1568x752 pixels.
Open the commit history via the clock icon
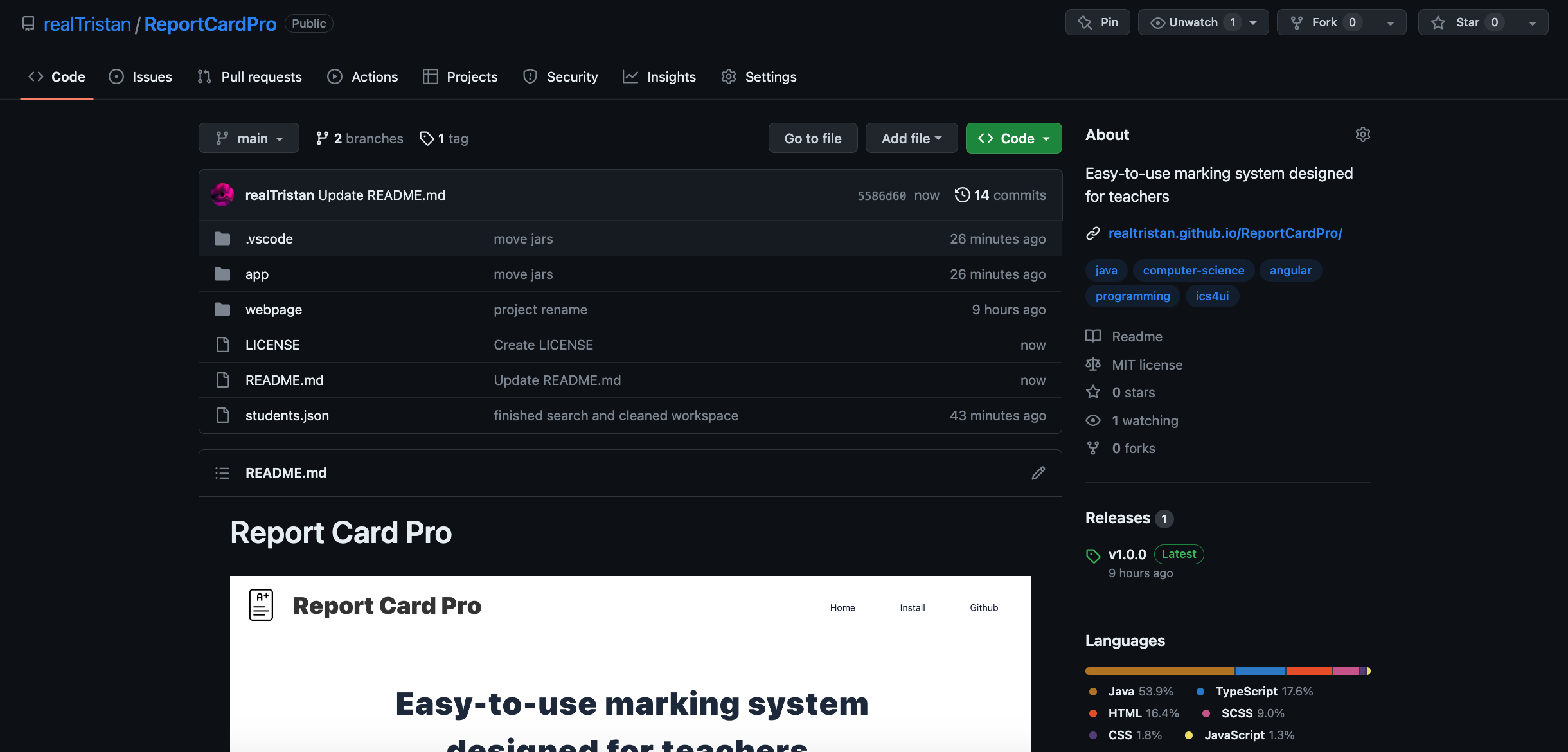click(x=962, y=195)
